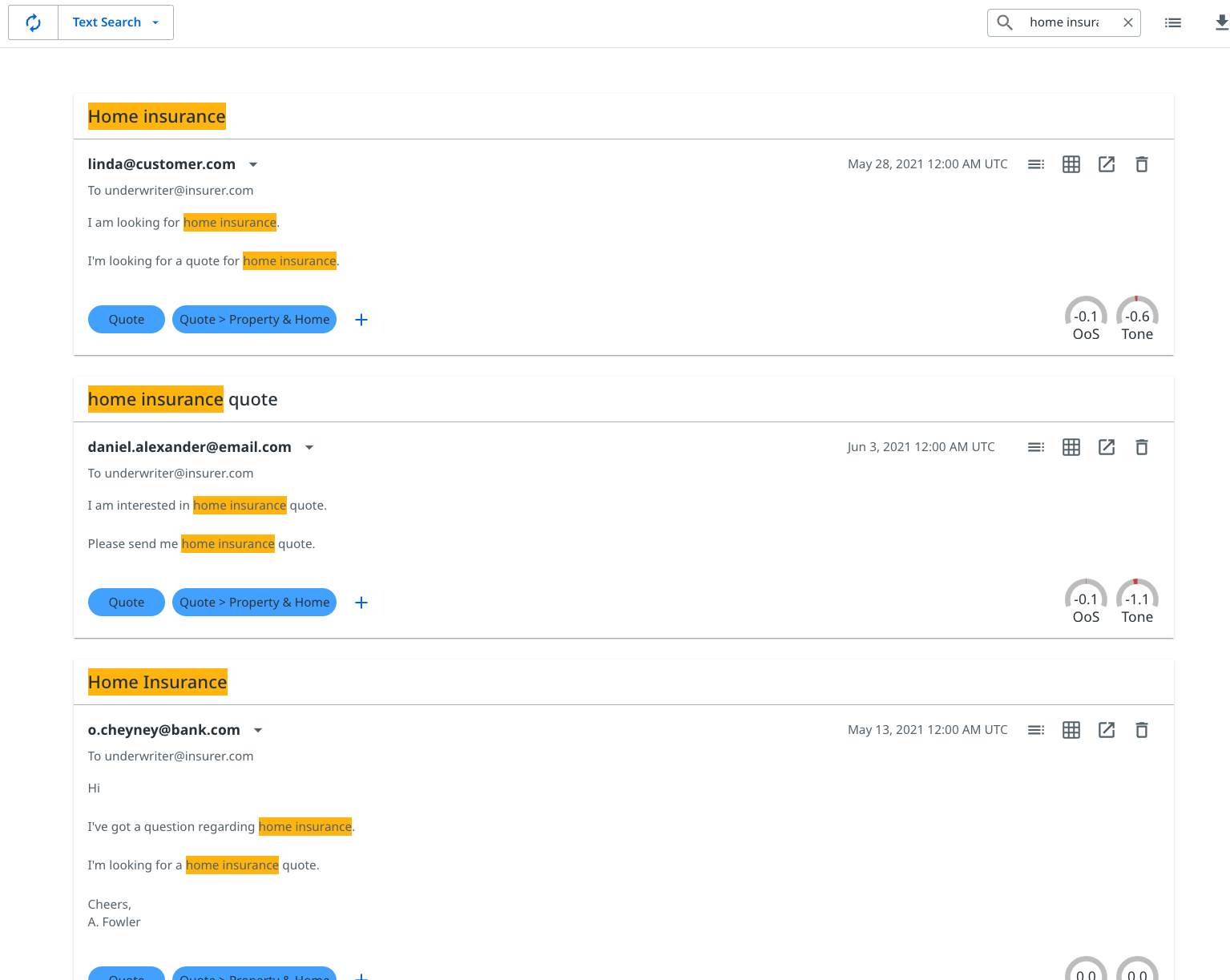The height and width of the screenshot is (980, 1230).
Task: Expand the dropdown next to o.cheyney@bank.com
Action: point(258,730)
